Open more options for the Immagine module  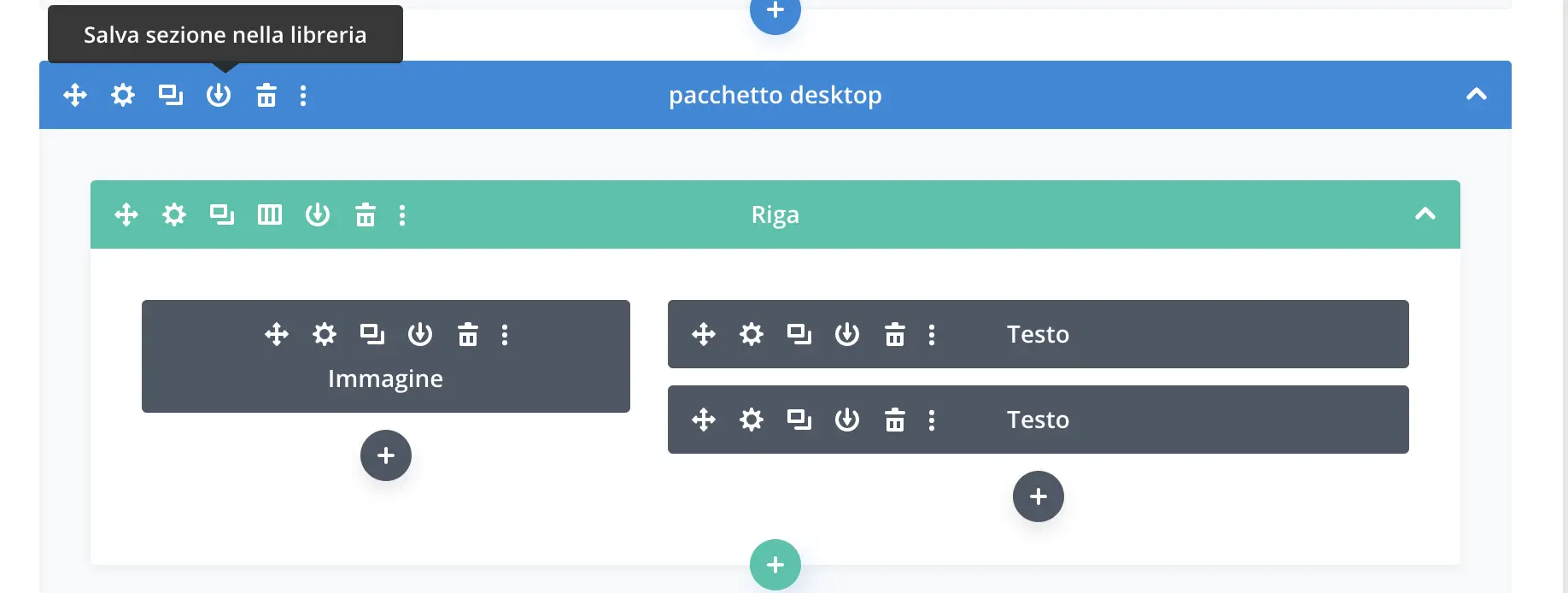pos(505,334)
